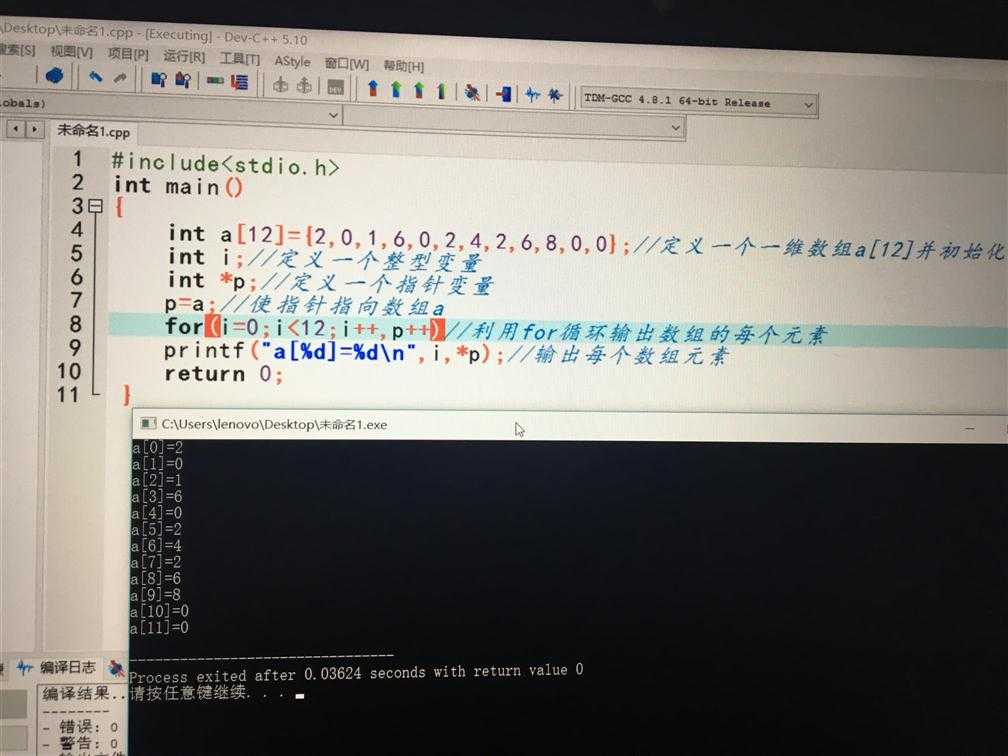Viewport: 1008px width, 756px height.
Task: Open the 窗口[W] menu
Action: coord(346,64)
